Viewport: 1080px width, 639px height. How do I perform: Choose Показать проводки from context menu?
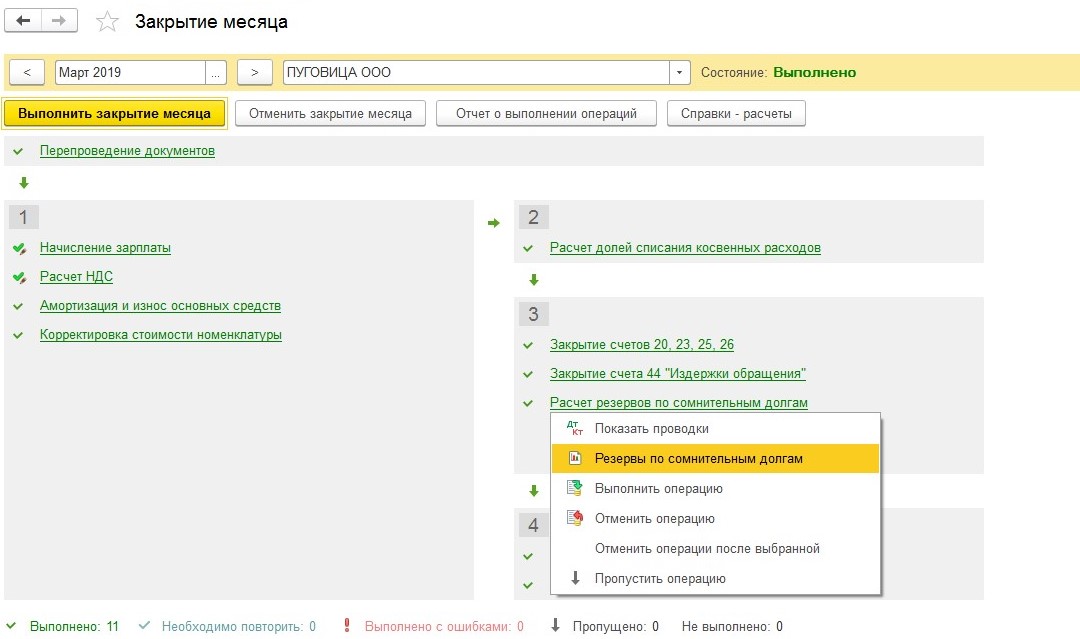tap(651, 429)
